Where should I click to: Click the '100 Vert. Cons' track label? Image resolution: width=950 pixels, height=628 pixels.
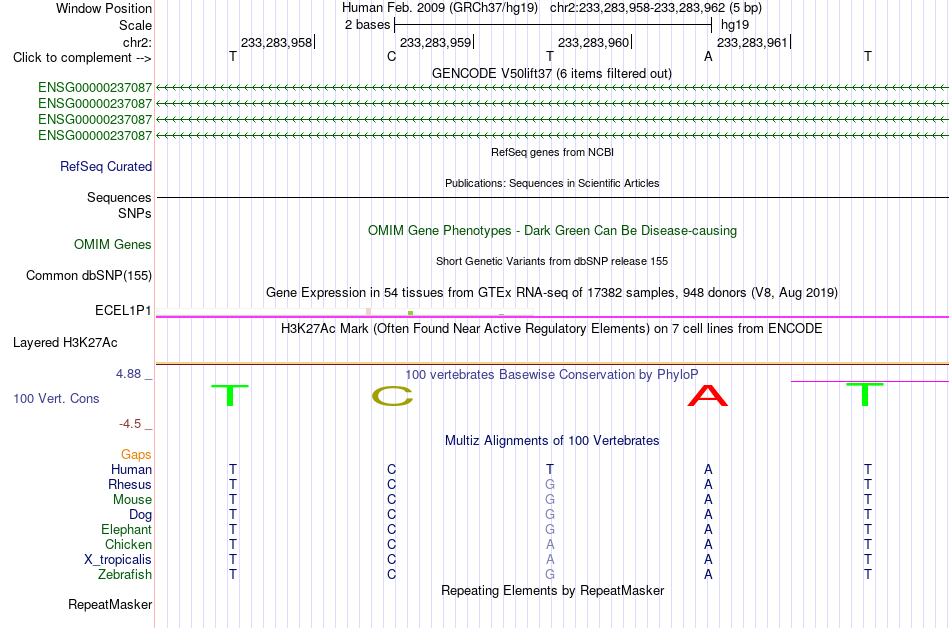pos(56,398)
